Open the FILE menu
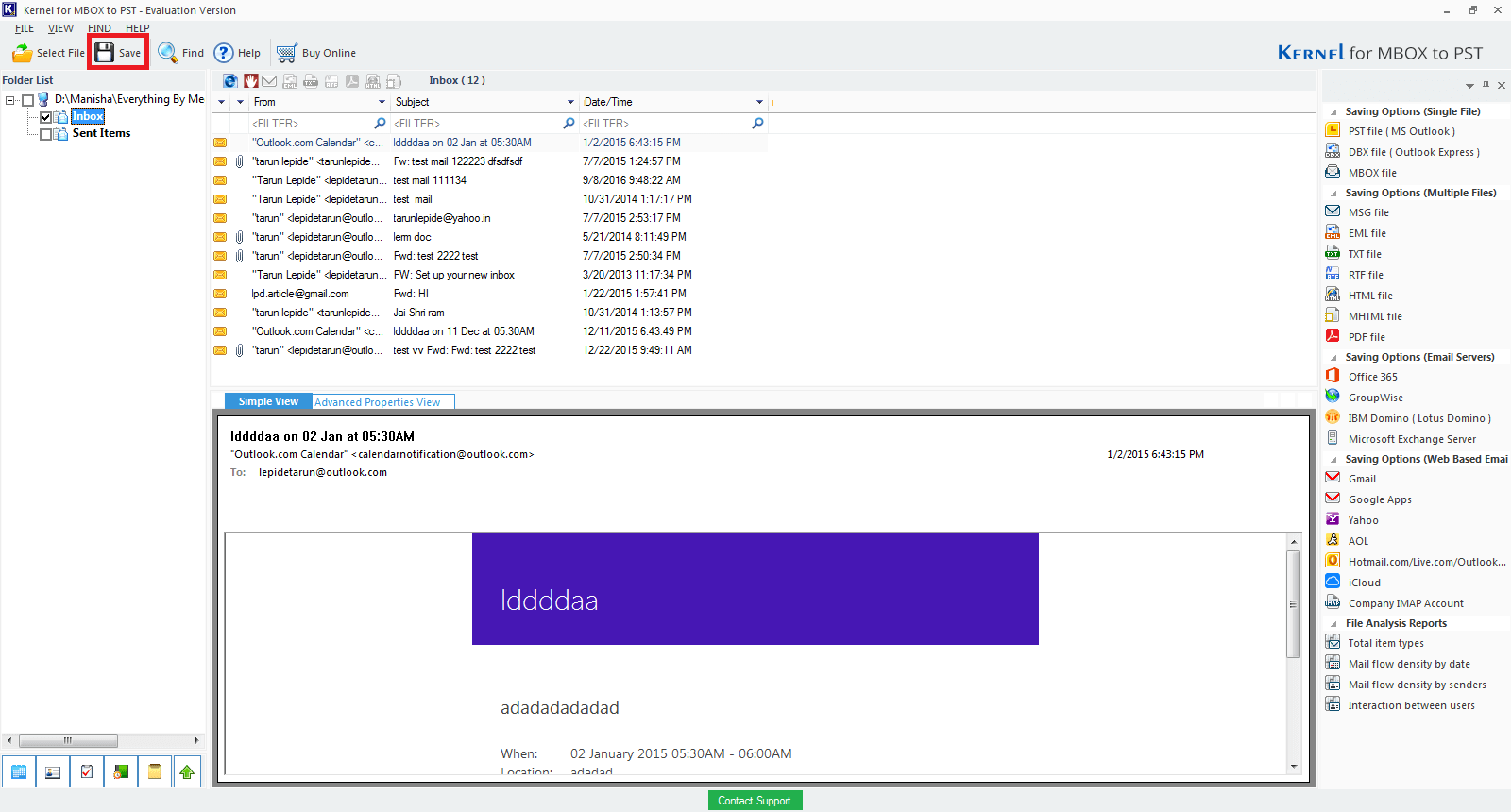The image size is (1511, 812). point(25,28)
